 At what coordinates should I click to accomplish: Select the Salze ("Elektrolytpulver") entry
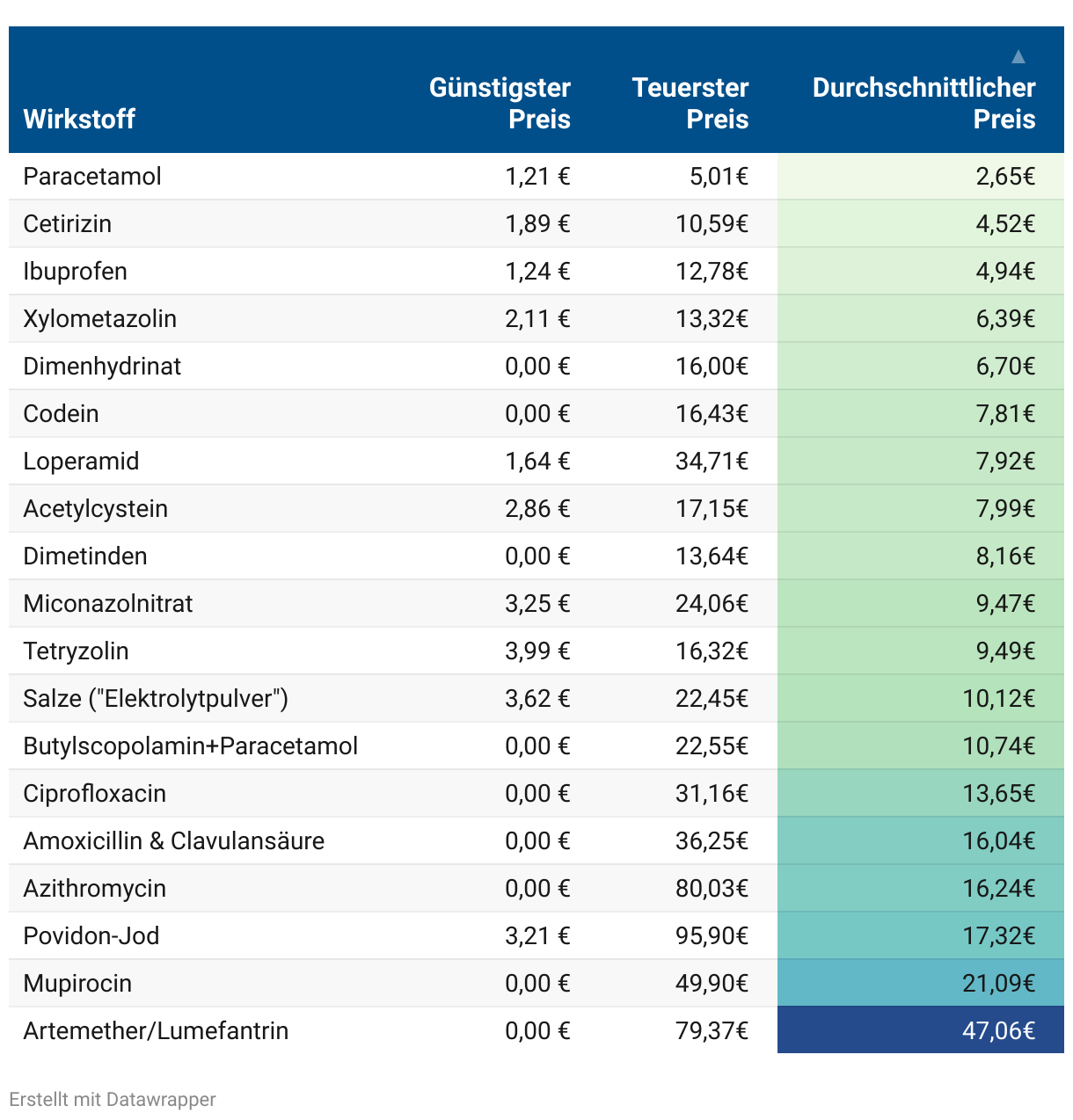156,698
